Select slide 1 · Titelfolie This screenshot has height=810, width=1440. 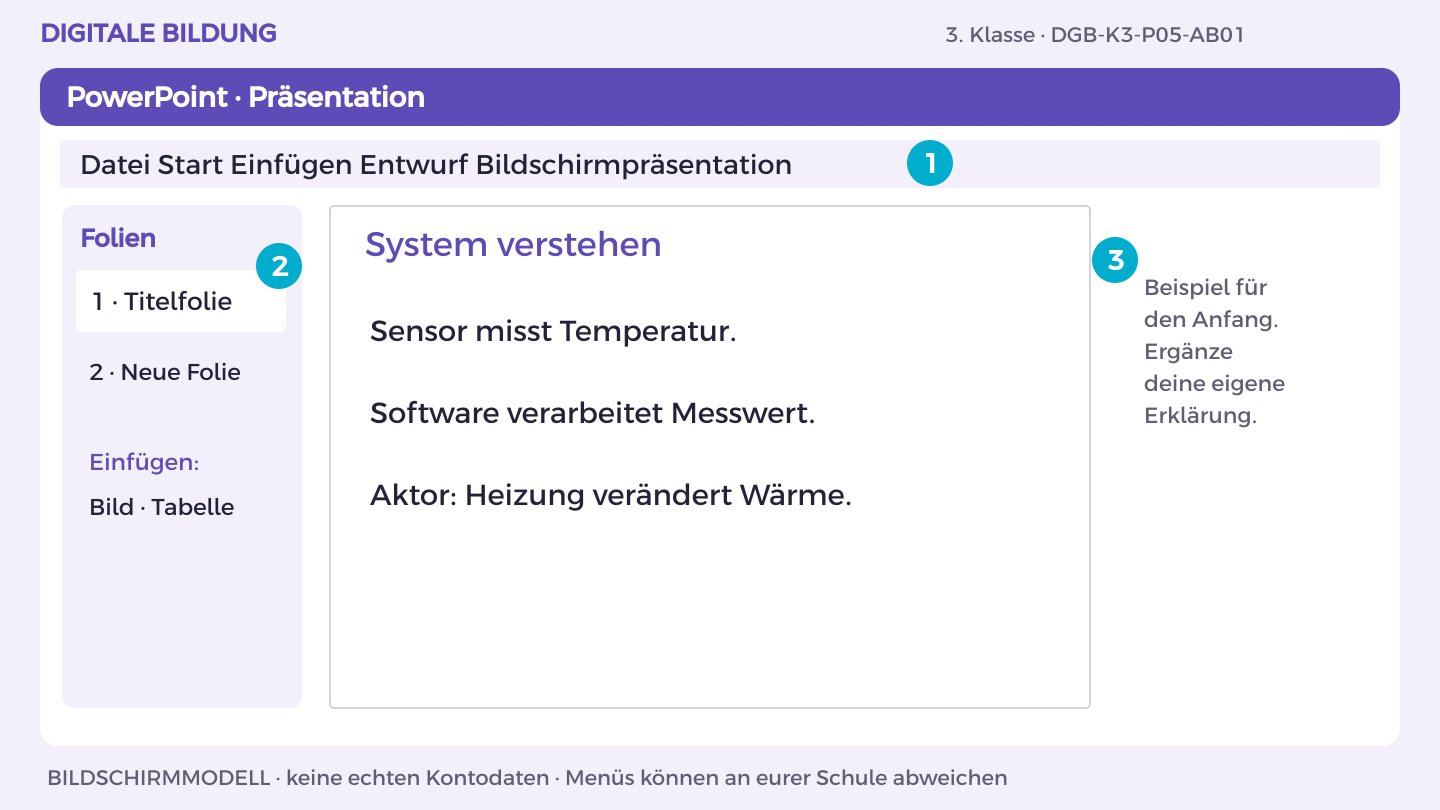181,301
